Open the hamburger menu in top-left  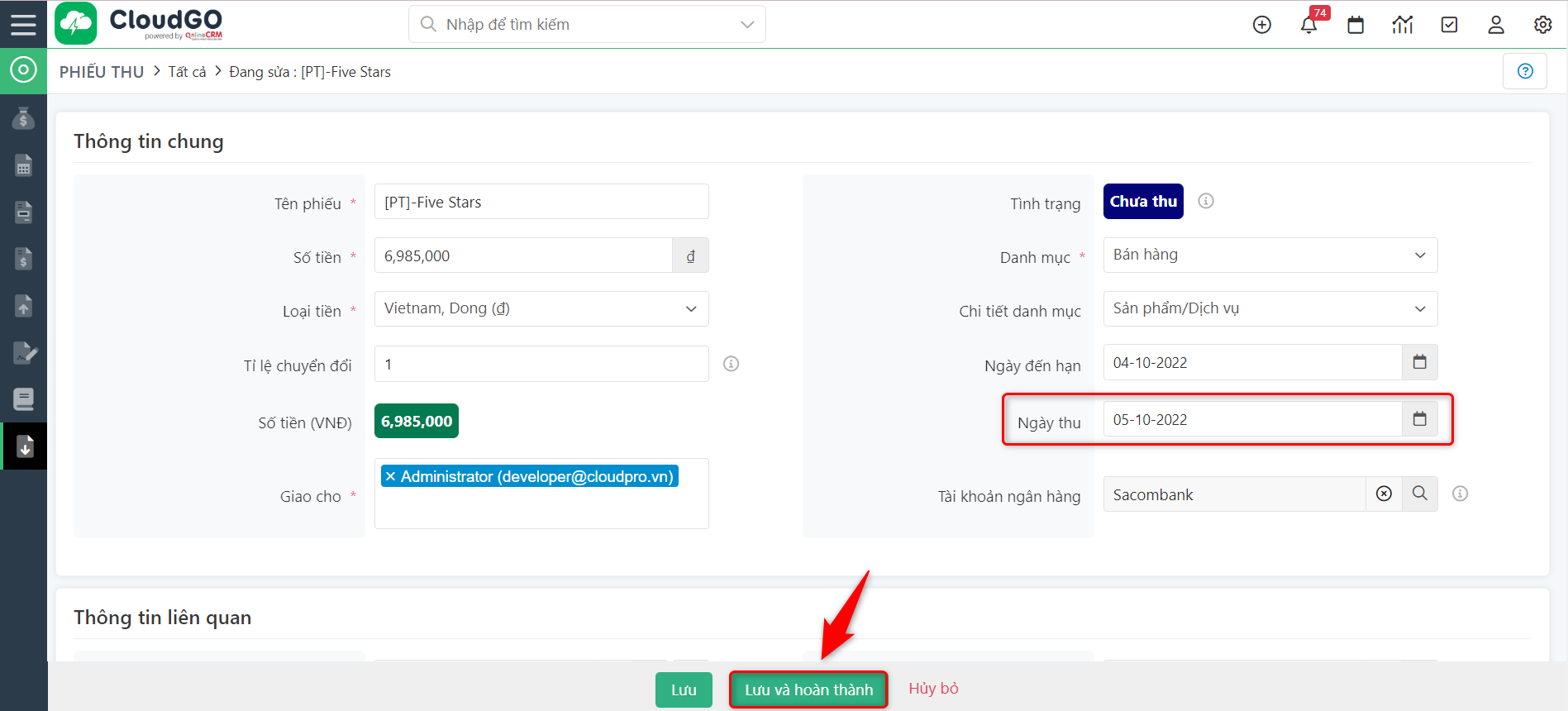tap(23, 24)
